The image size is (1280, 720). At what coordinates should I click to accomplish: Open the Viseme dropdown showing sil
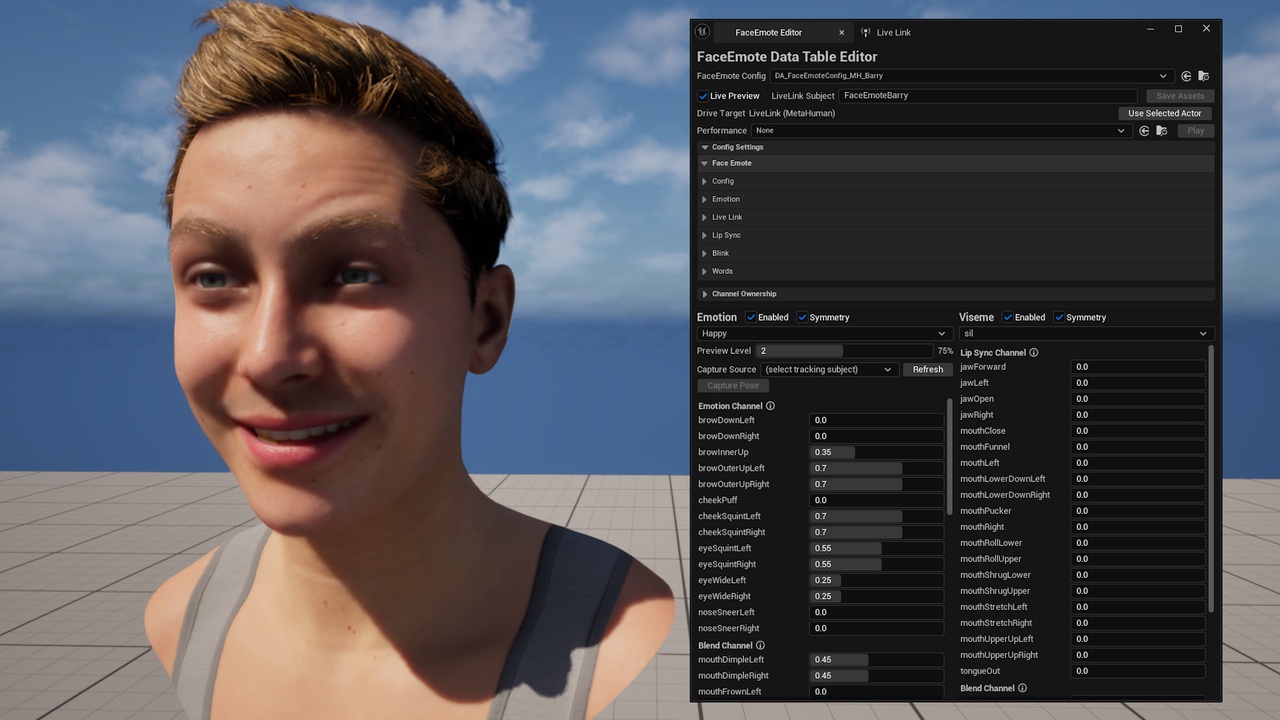pos(1085,334)
